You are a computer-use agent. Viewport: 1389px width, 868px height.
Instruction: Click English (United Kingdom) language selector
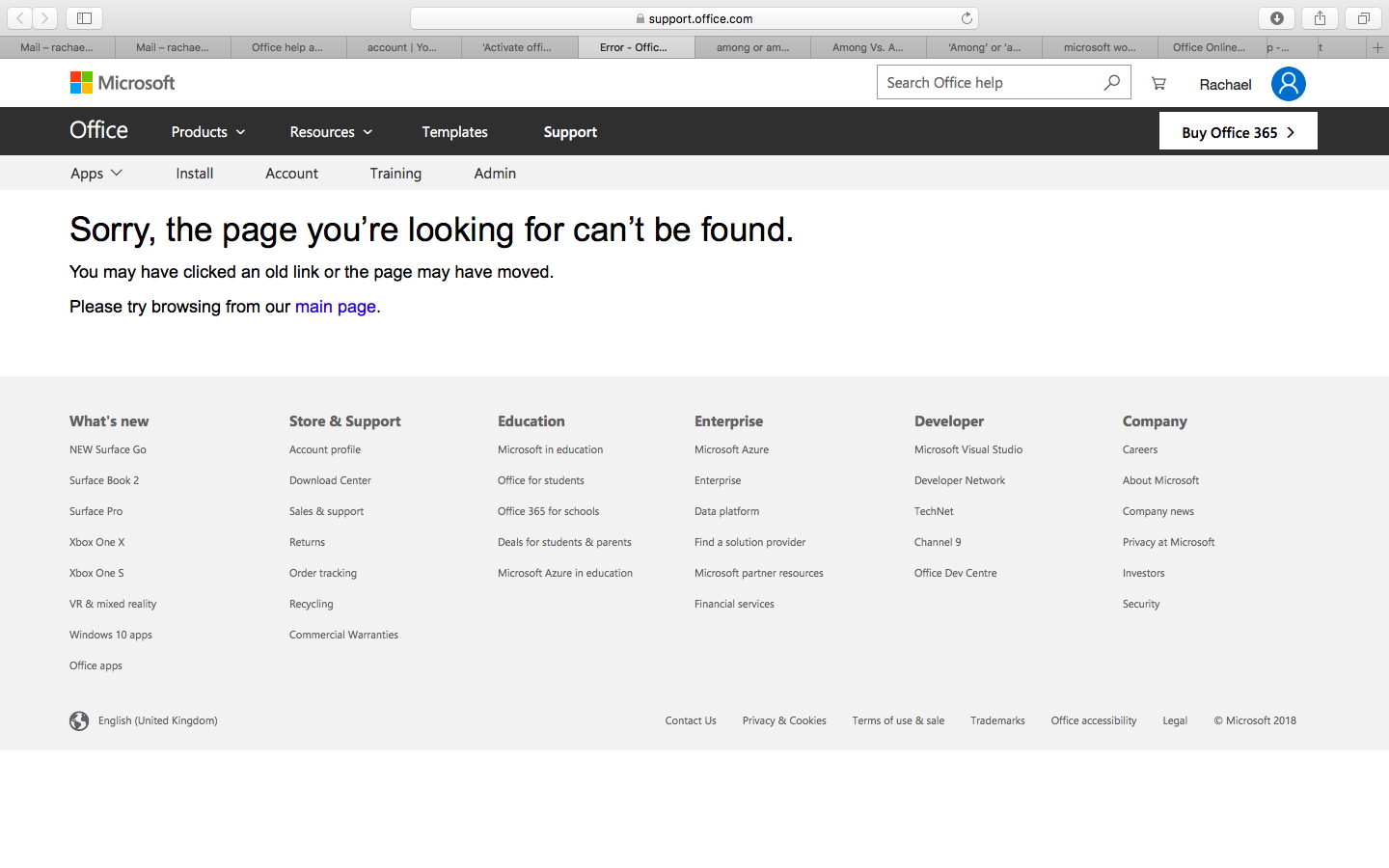tap(158, 720)
